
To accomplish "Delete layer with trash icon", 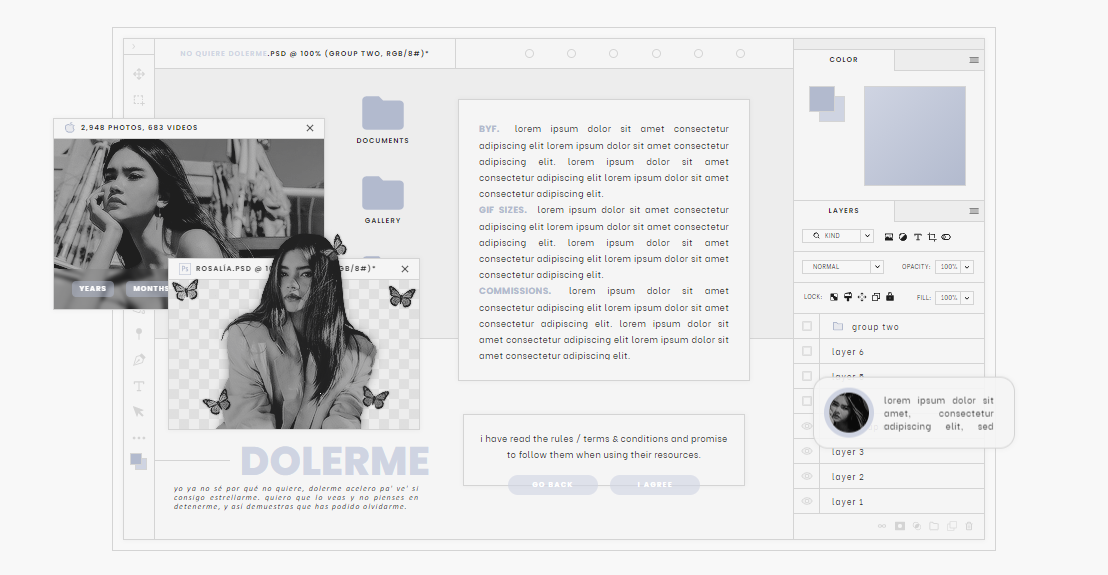I will click(969, 526).
